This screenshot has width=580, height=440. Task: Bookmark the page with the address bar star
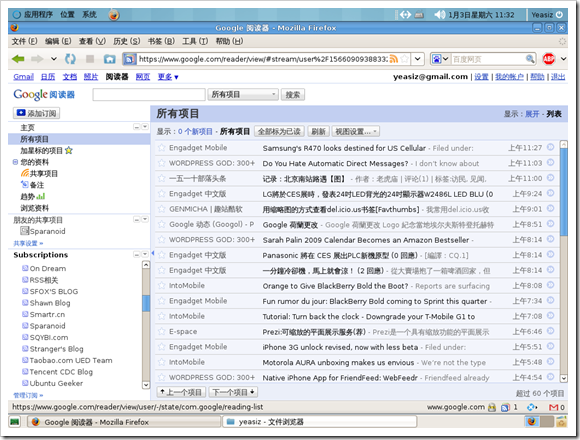405,59
